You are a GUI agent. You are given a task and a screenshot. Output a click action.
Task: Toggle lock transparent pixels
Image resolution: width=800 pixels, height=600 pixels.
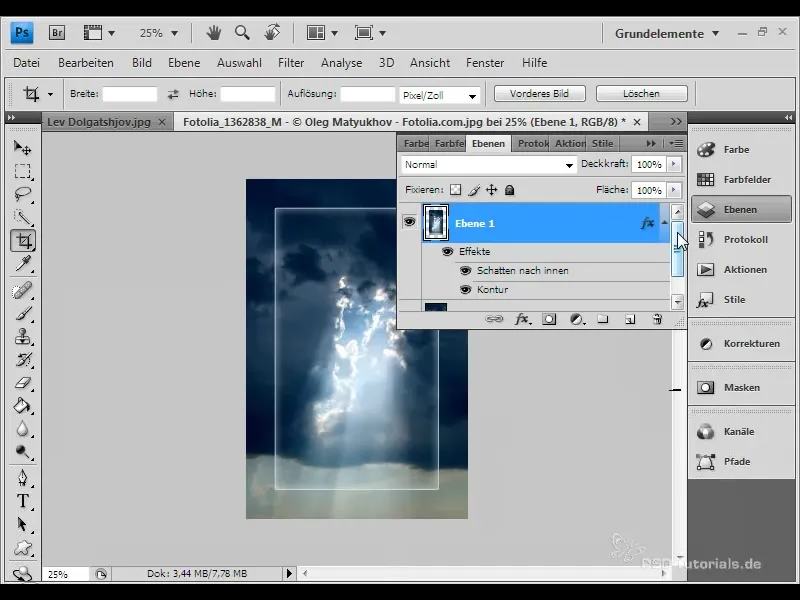456,190
